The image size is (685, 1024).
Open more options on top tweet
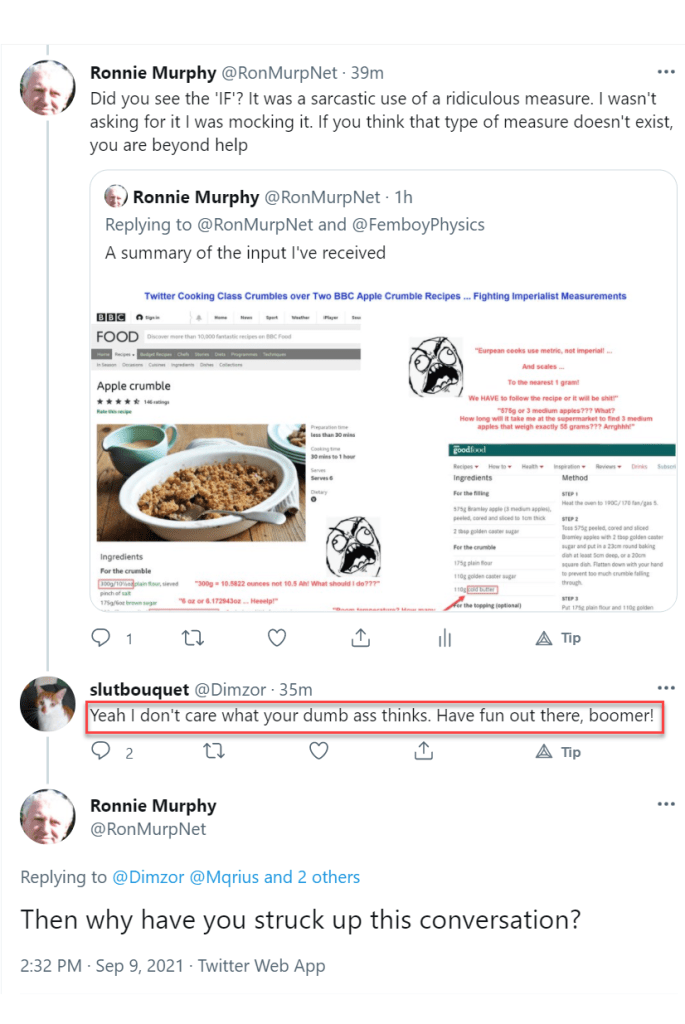pyautogui.click(x=665, y=72)
